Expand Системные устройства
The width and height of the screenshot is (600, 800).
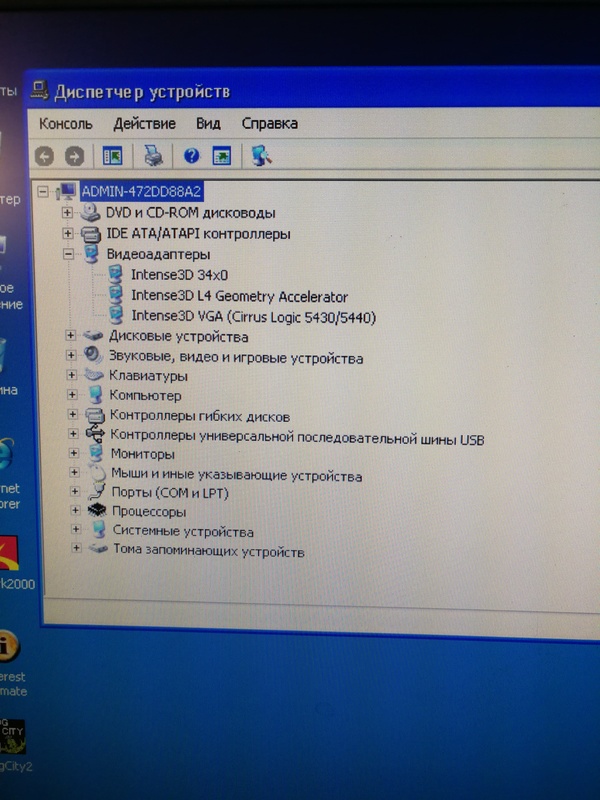76,529
